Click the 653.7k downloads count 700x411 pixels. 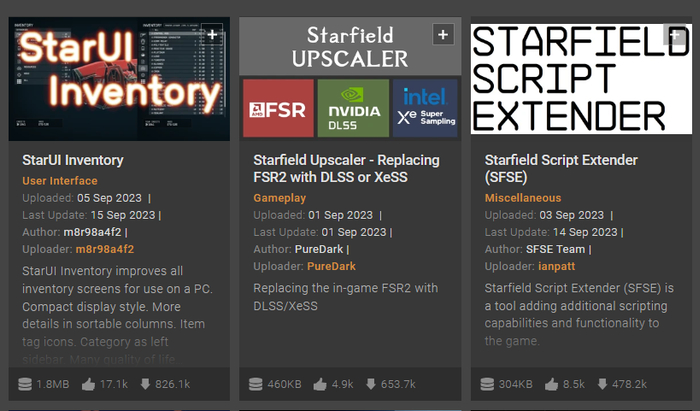pyautogui.click(x=398, y=384)
